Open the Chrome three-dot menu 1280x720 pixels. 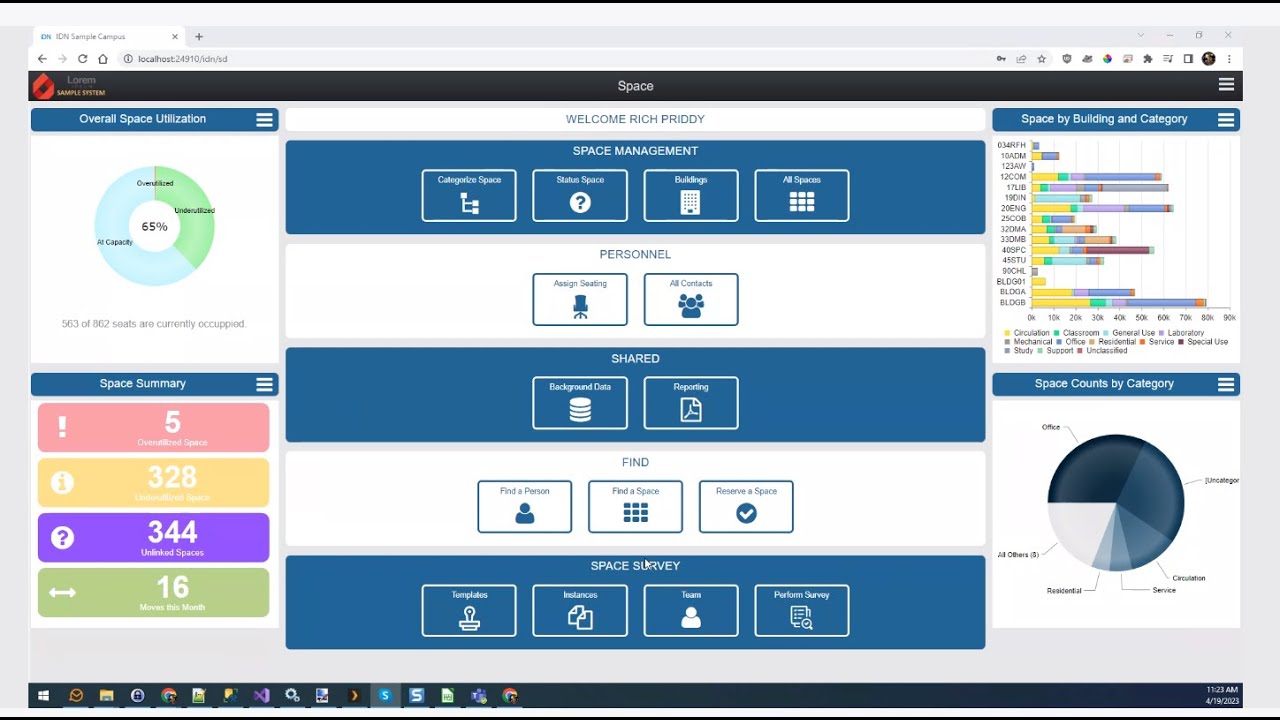pyautogui.click(x=1229, y=59)
